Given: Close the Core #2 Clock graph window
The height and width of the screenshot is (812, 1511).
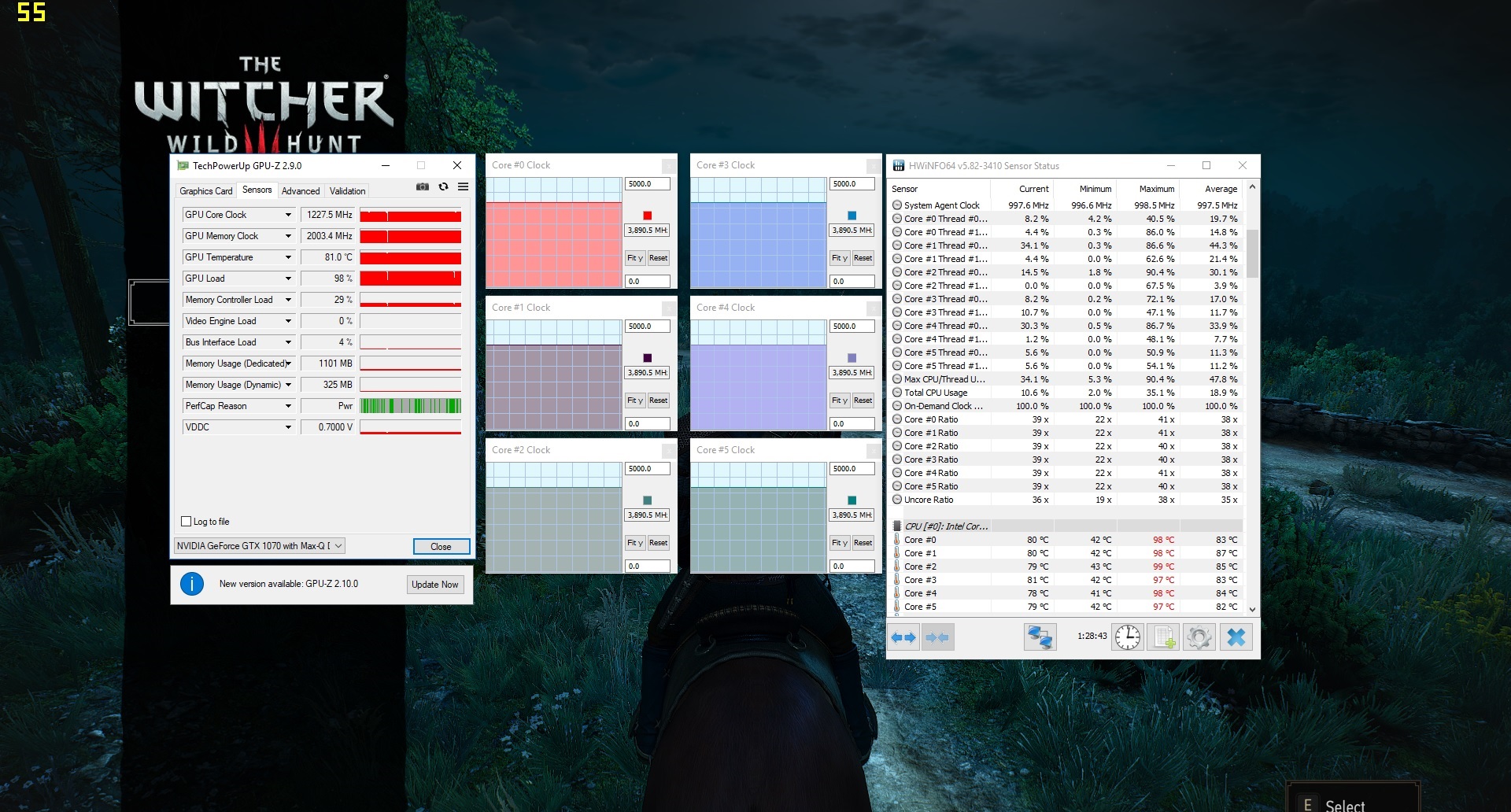Looking at the screenshot, I should (x=669, y=450).
